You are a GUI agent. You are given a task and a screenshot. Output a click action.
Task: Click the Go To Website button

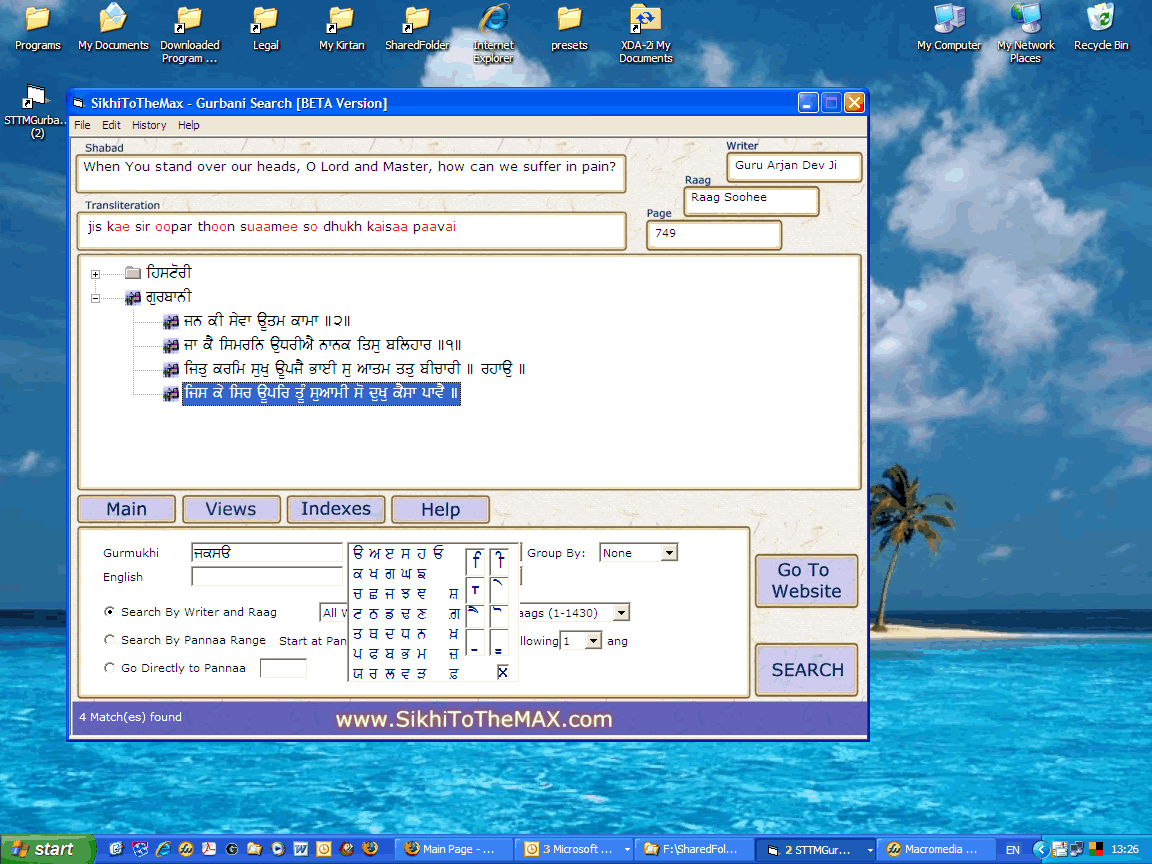806,580
